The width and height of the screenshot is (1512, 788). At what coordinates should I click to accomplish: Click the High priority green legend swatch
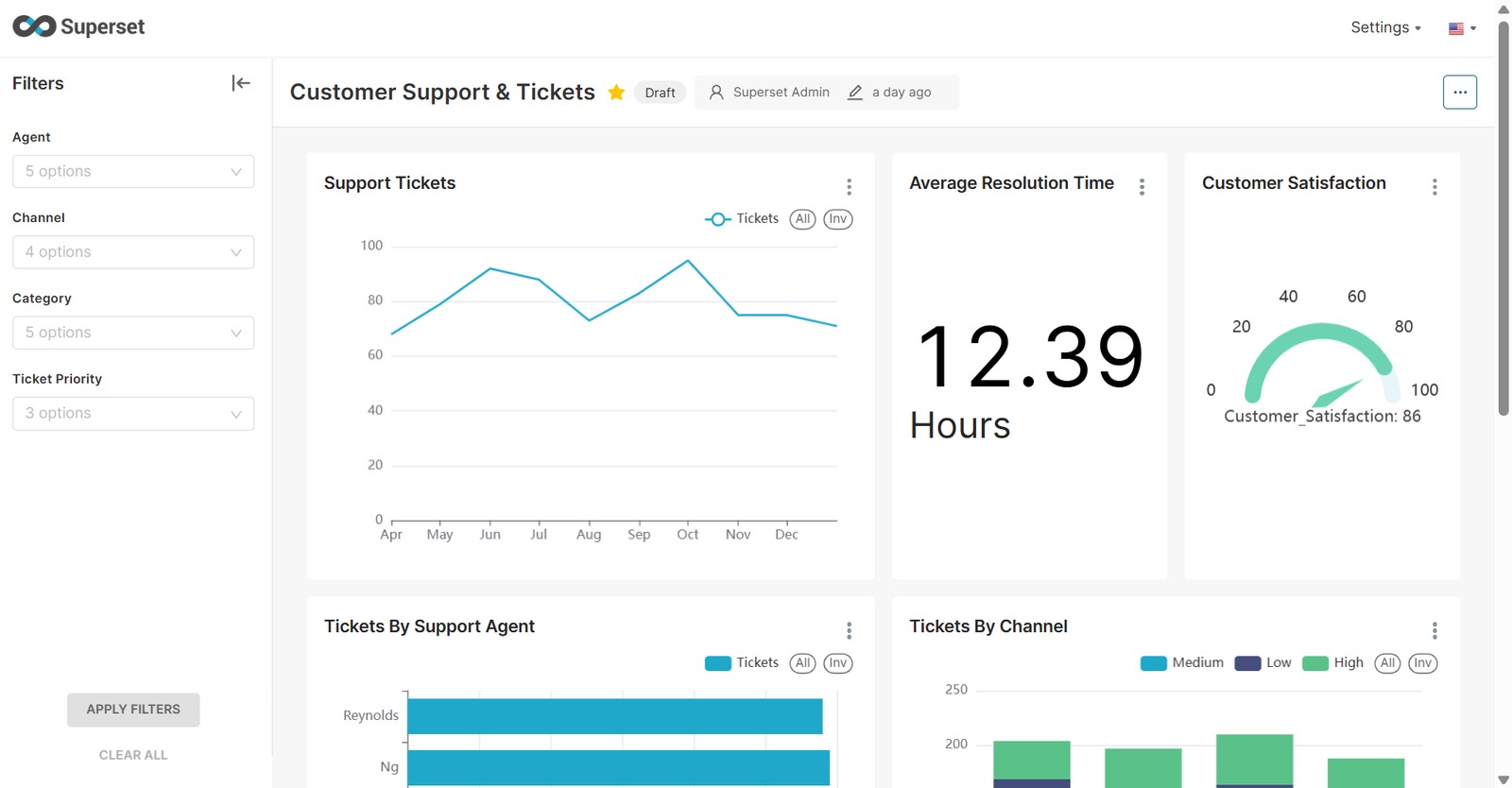[x=1314, y=663]
